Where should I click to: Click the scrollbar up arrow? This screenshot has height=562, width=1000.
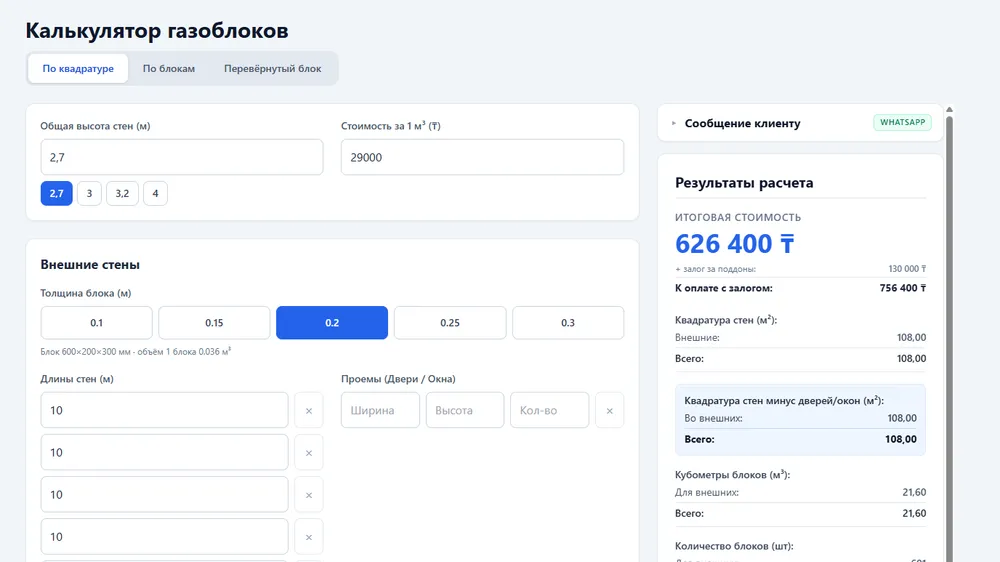[950, 110]
